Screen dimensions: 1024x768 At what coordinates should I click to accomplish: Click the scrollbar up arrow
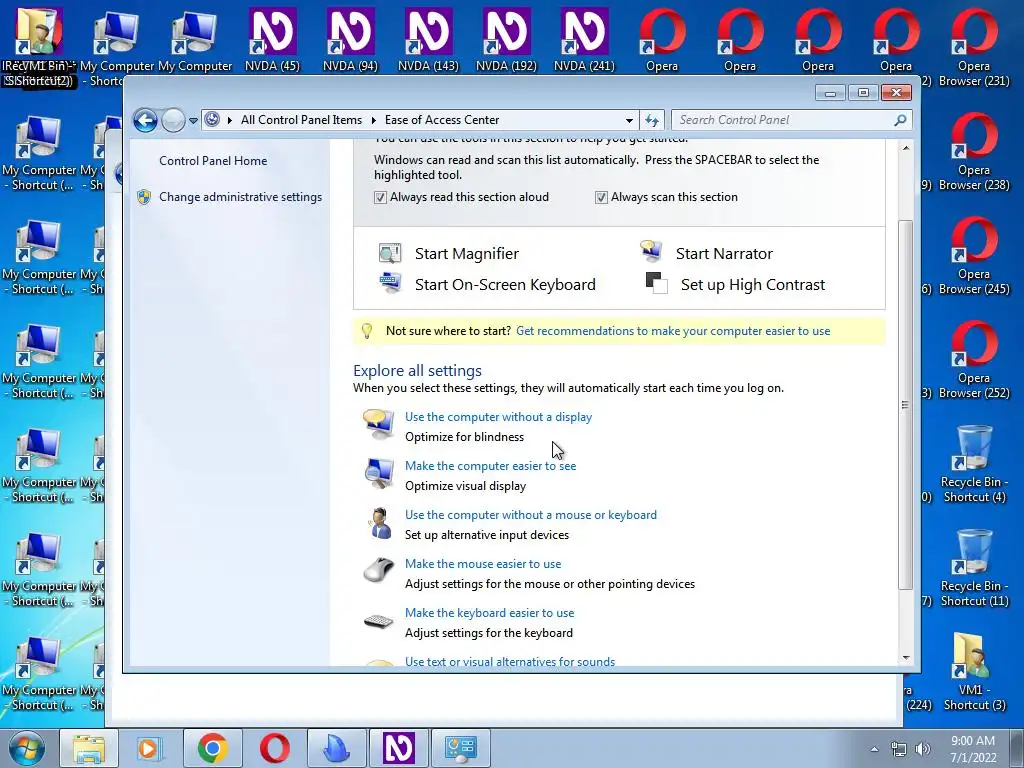click(x=905, y=148)
